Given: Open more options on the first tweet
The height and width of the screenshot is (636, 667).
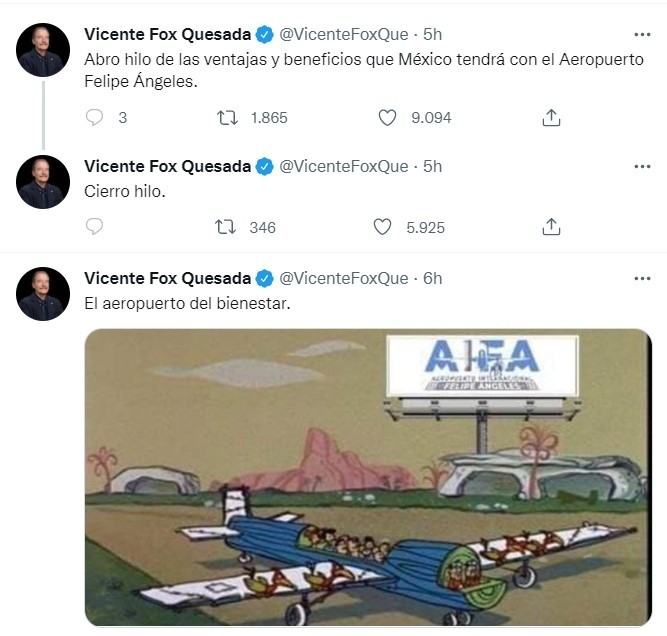Looking at the screenshot, I should pos(642,35).
